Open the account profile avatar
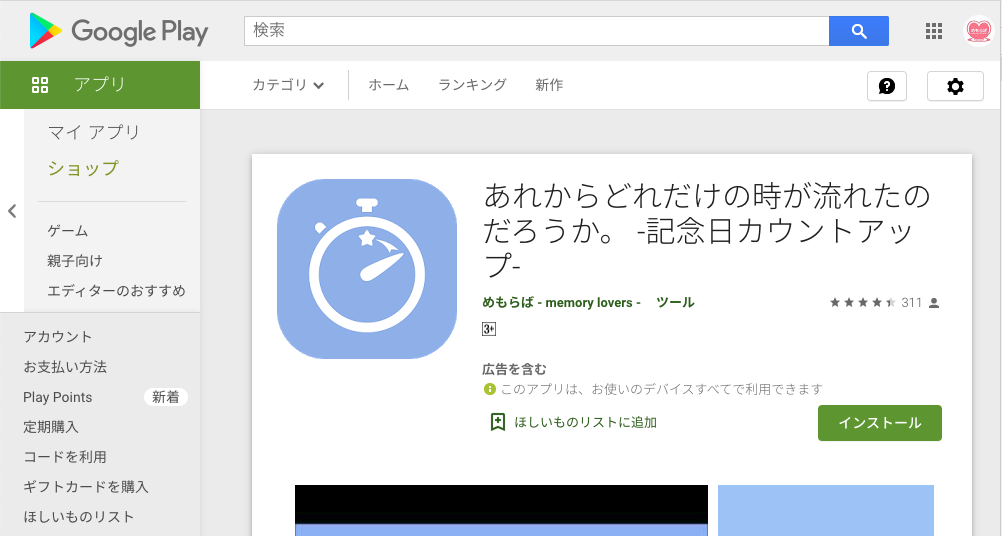 tap(978, 31)
